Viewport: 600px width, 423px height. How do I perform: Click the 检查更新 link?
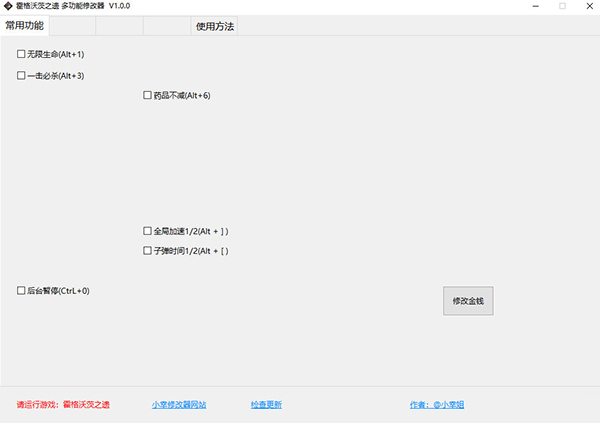coord(266,405)
